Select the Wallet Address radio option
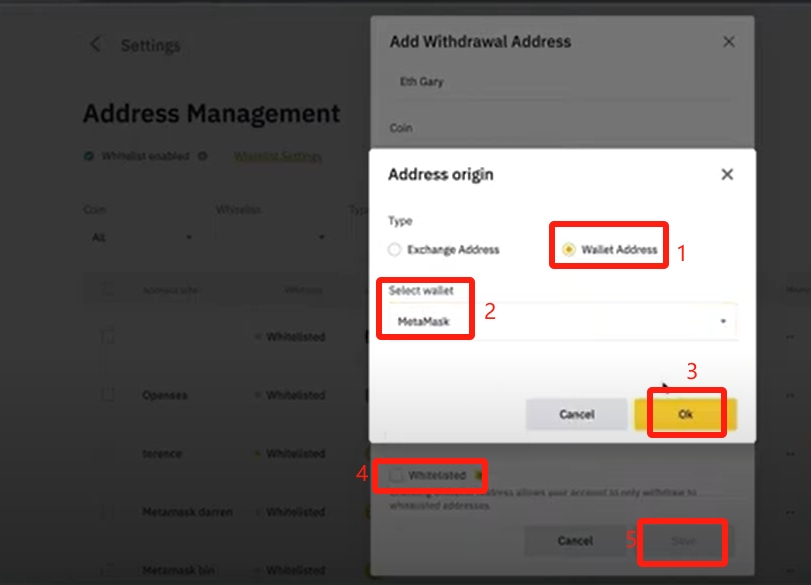The height and width of the screenshot is (585, 811). [568, 250]
